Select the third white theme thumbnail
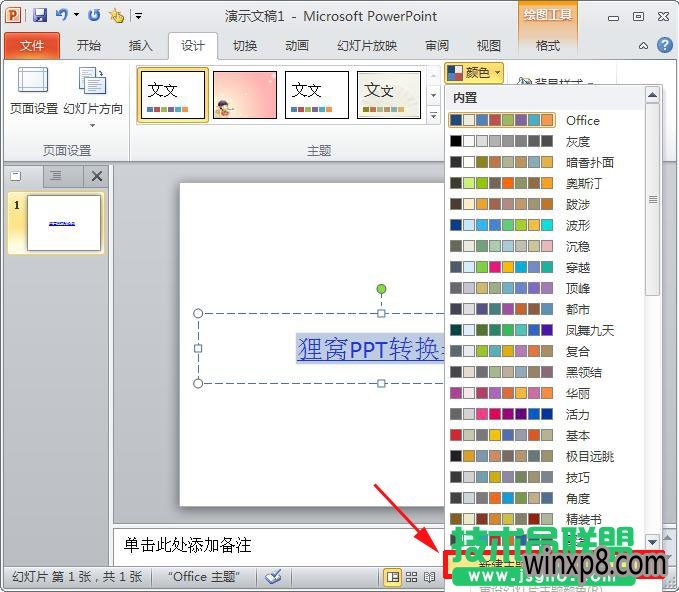The image size is (679, 592). tap(317, 95)
